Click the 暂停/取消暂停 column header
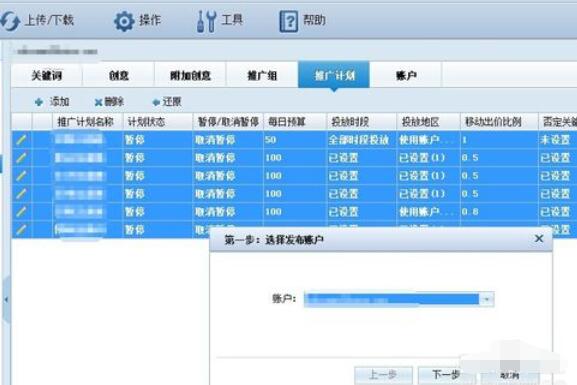577x385 pixels. (228, 122)
